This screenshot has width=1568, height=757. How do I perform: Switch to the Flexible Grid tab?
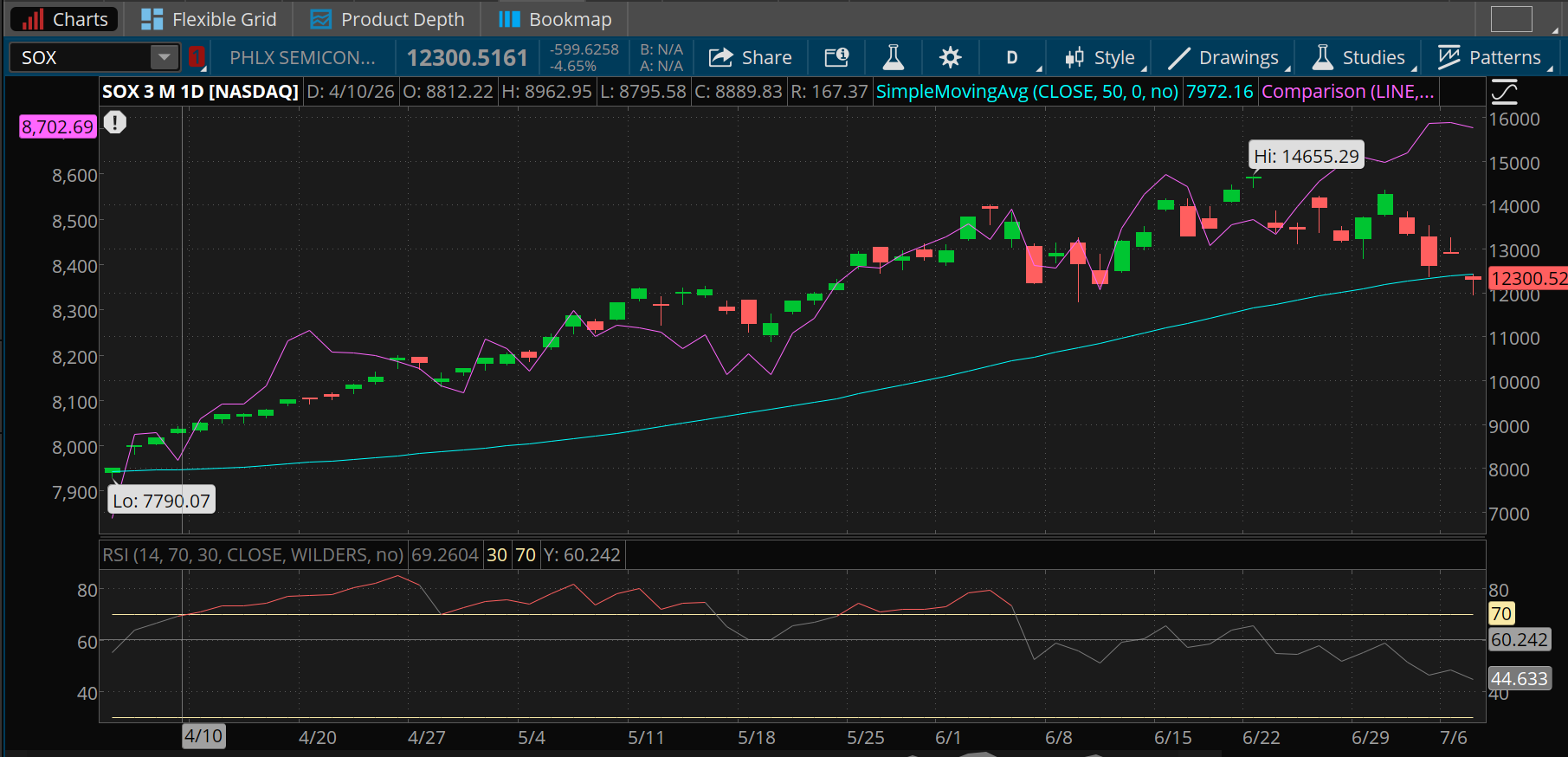click(x=209, y=19)
